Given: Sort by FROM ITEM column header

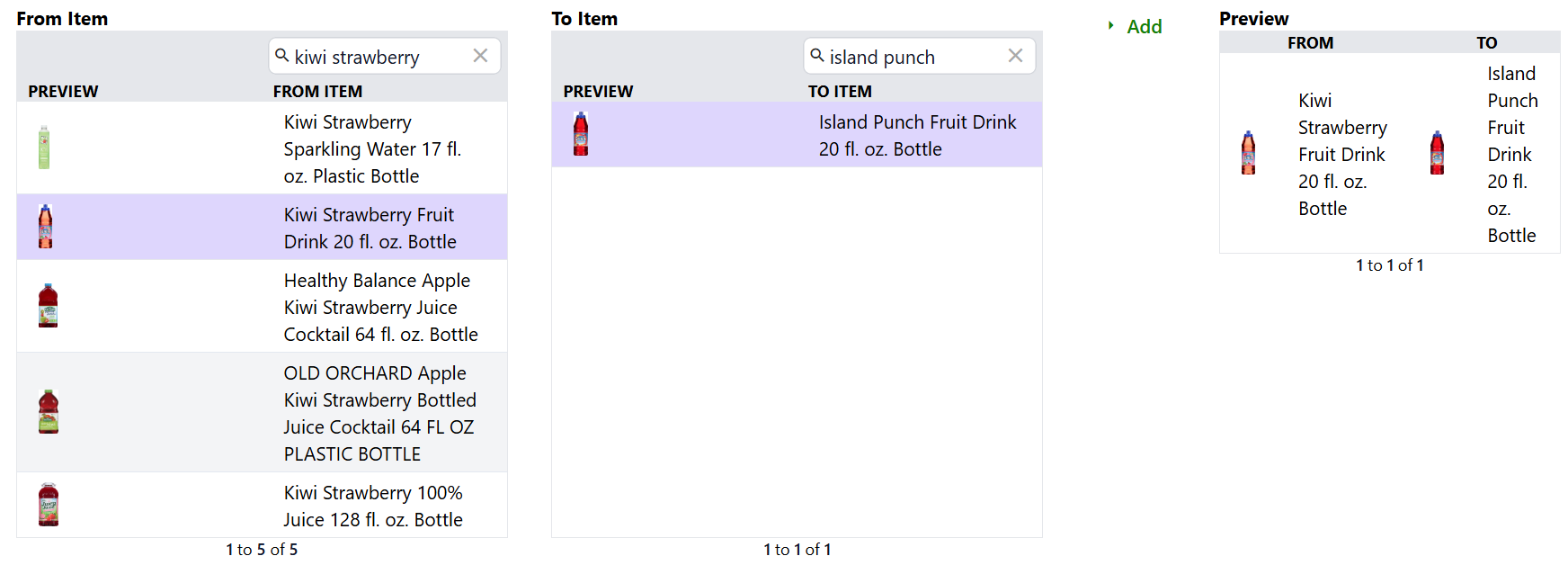Looking at the screenshot, I should (317, 91).
